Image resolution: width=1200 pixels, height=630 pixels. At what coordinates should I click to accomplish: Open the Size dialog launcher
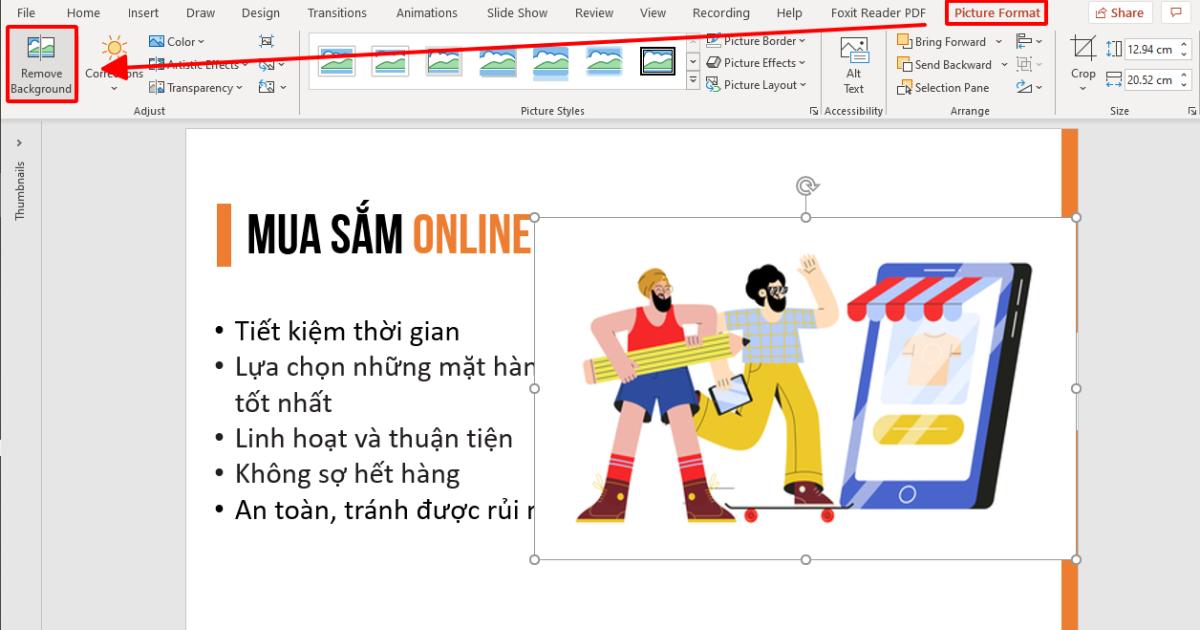tap(1191, 111)
